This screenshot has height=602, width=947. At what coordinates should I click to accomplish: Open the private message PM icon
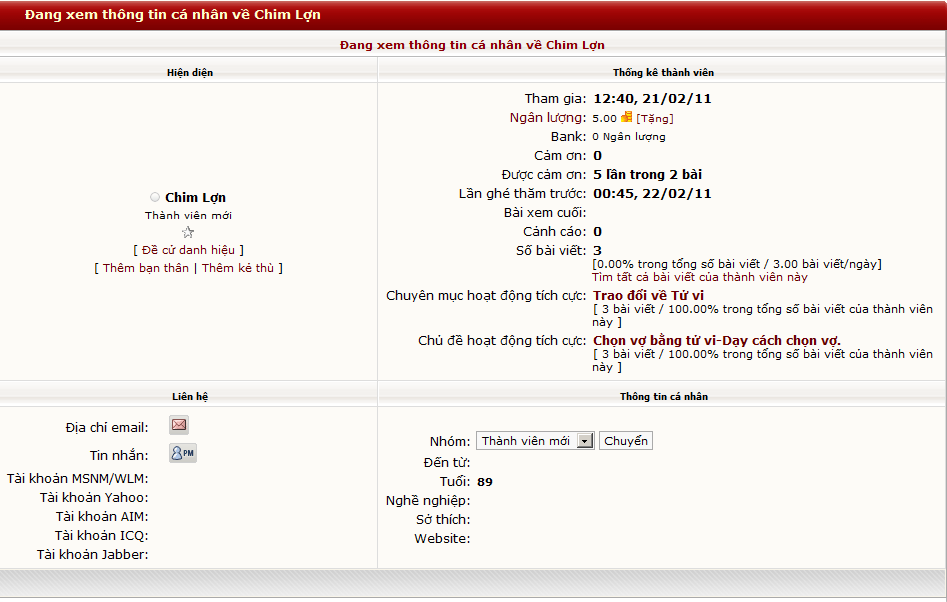pos(182,453)
